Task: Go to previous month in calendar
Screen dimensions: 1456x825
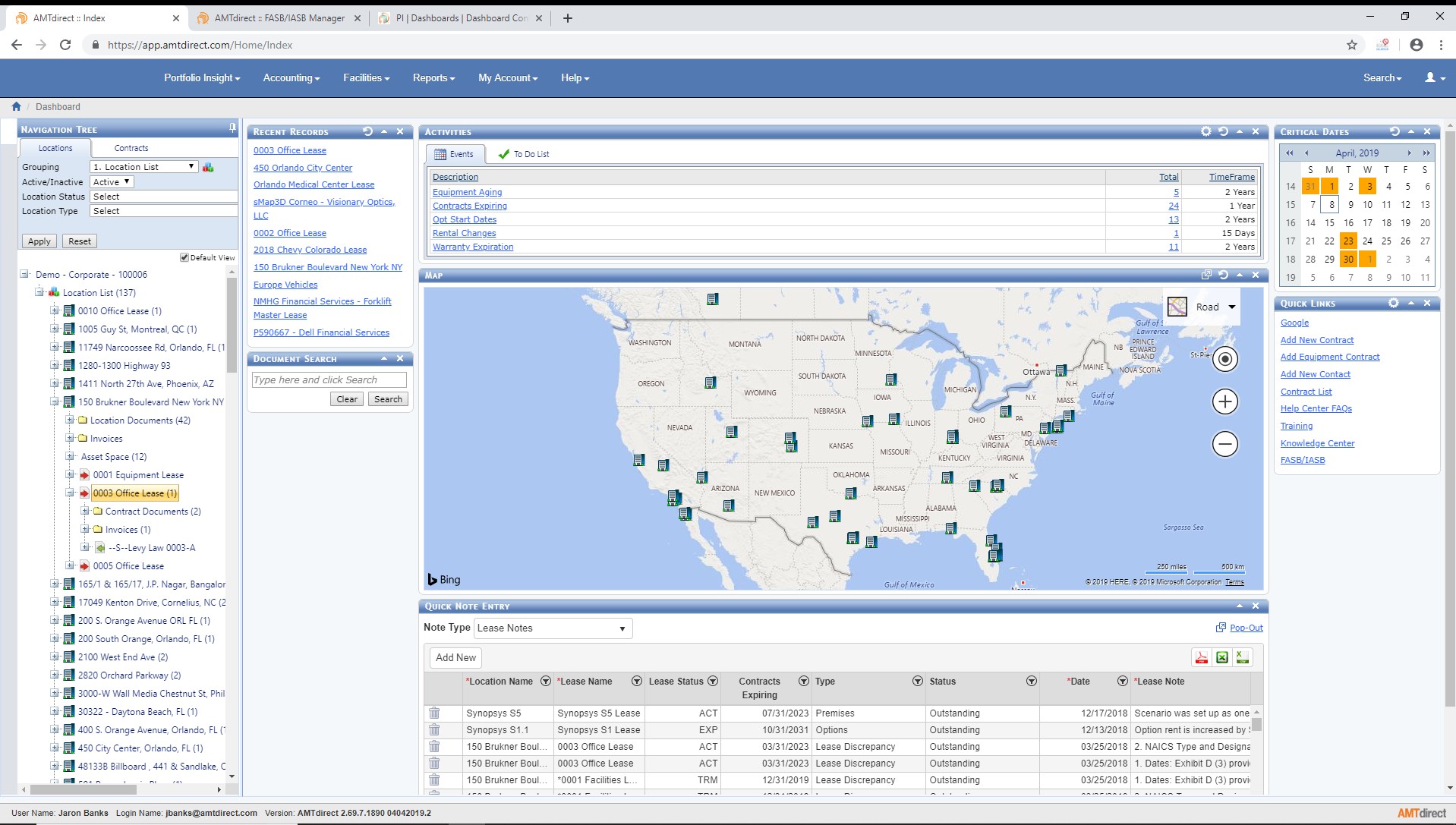Action: click(x=1306, y=153)
